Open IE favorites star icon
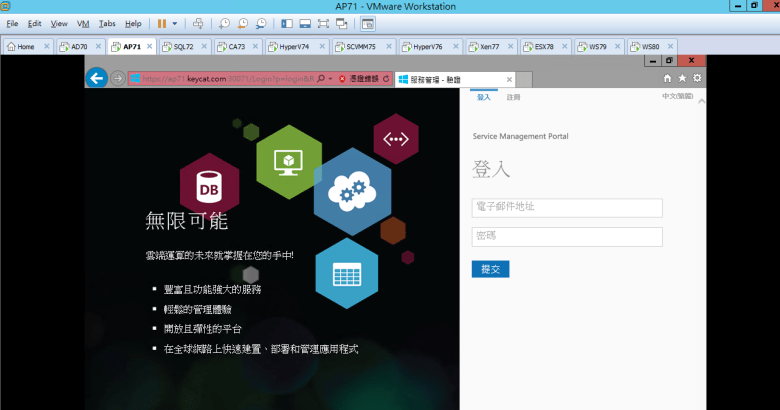 pyautogui.click(x=682, y=78)
